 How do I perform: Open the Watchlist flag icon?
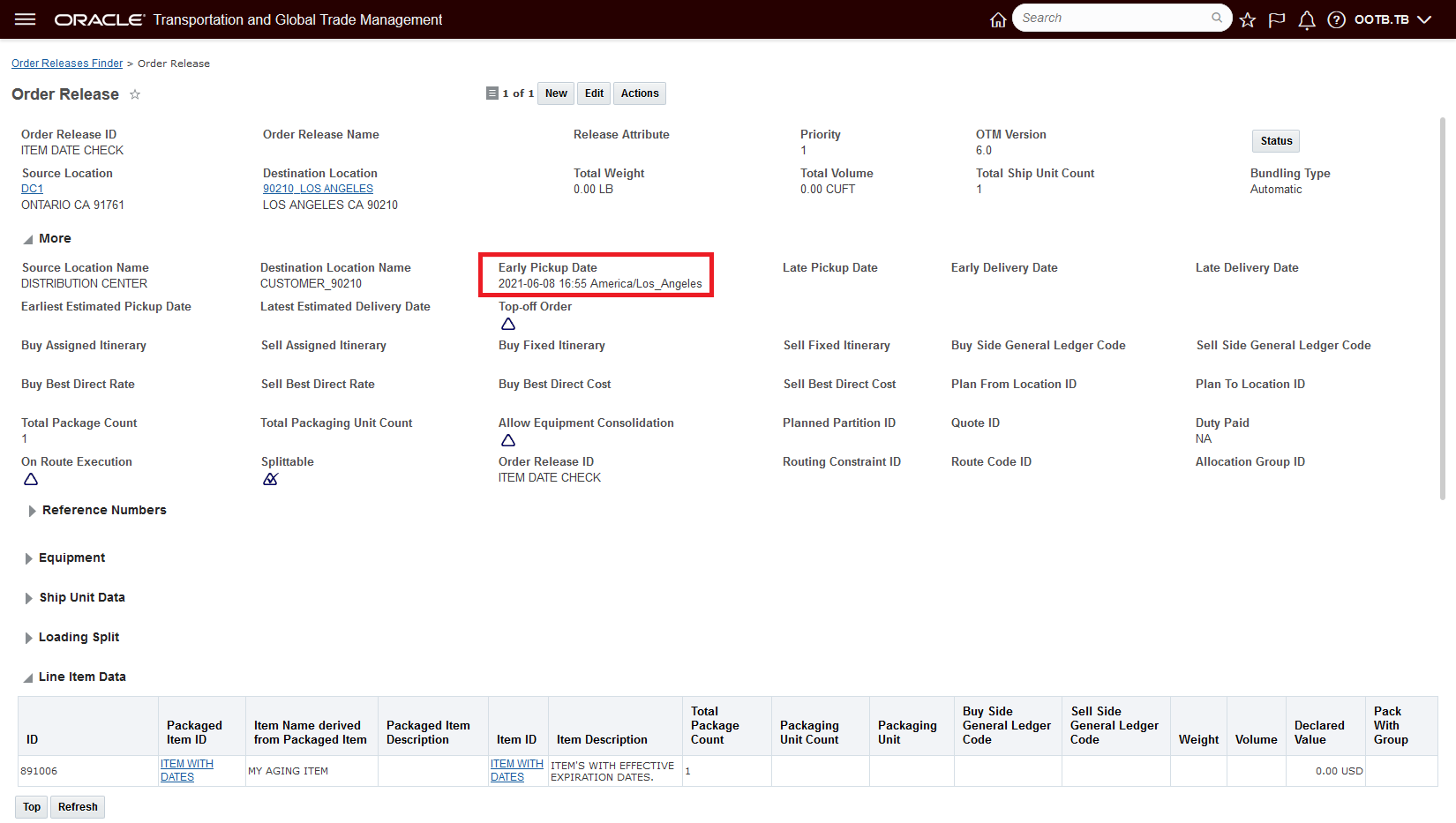click(x=1277, y=19)
